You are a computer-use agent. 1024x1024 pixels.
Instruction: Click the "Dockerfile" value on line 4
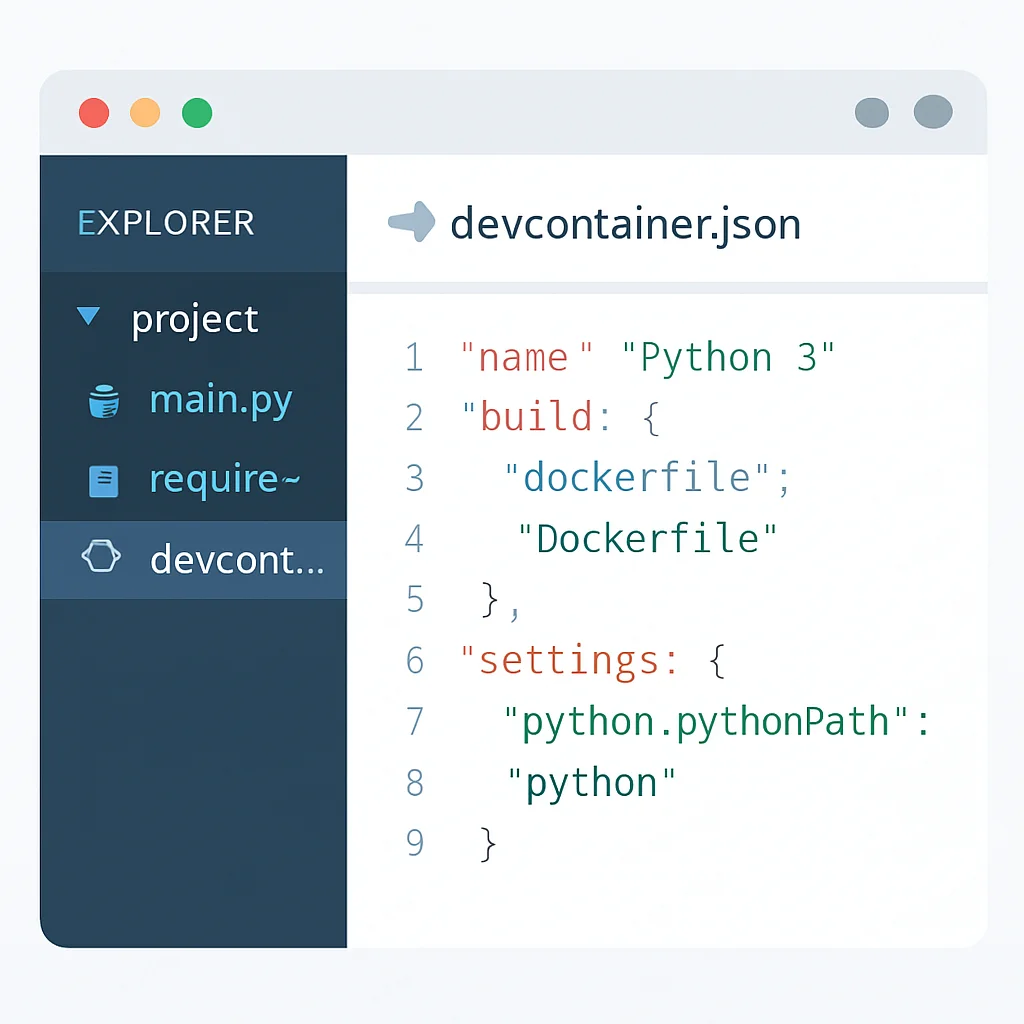point(647,539)
